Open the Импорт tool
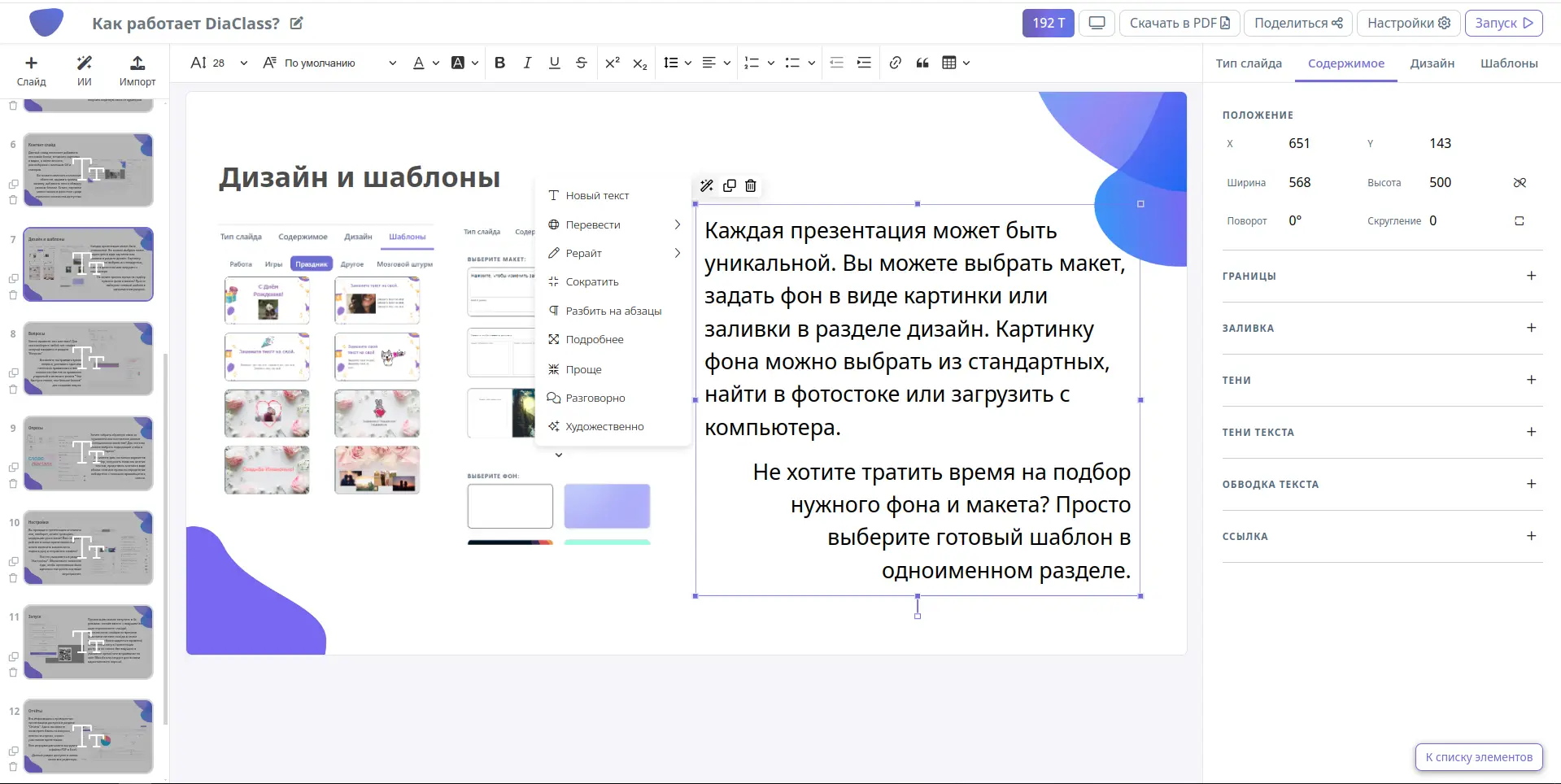 [137, 70]
